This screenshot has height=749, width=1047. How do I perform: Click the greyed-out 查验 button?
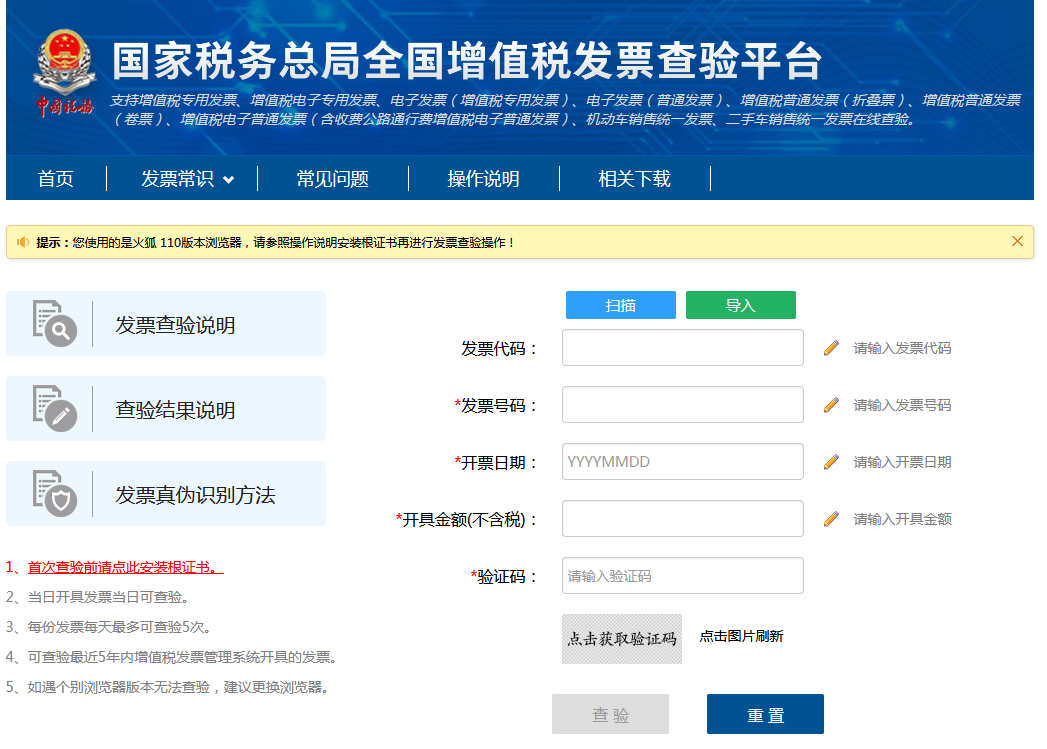point(610,714)
